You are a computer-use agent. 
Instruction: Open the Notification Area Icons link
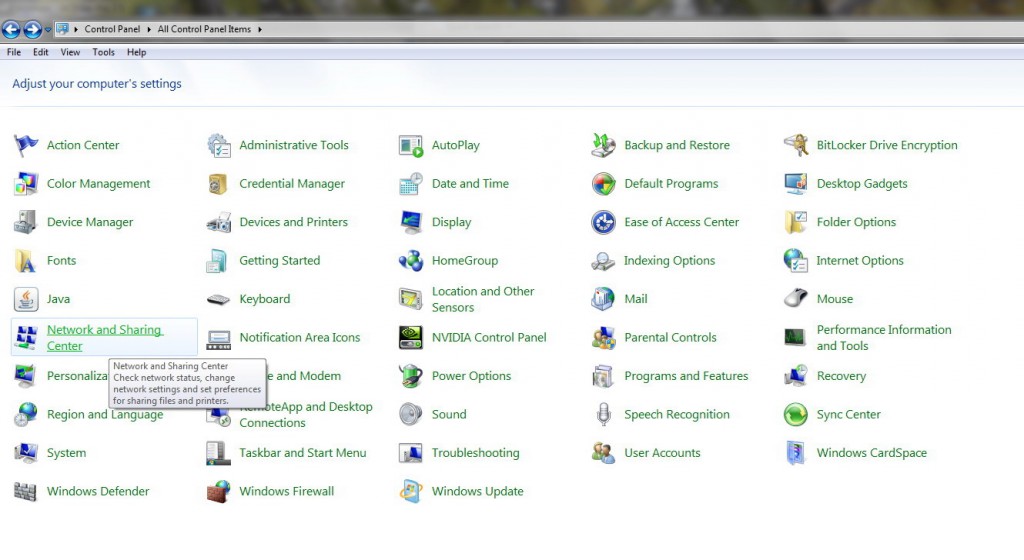coord(300,337)
